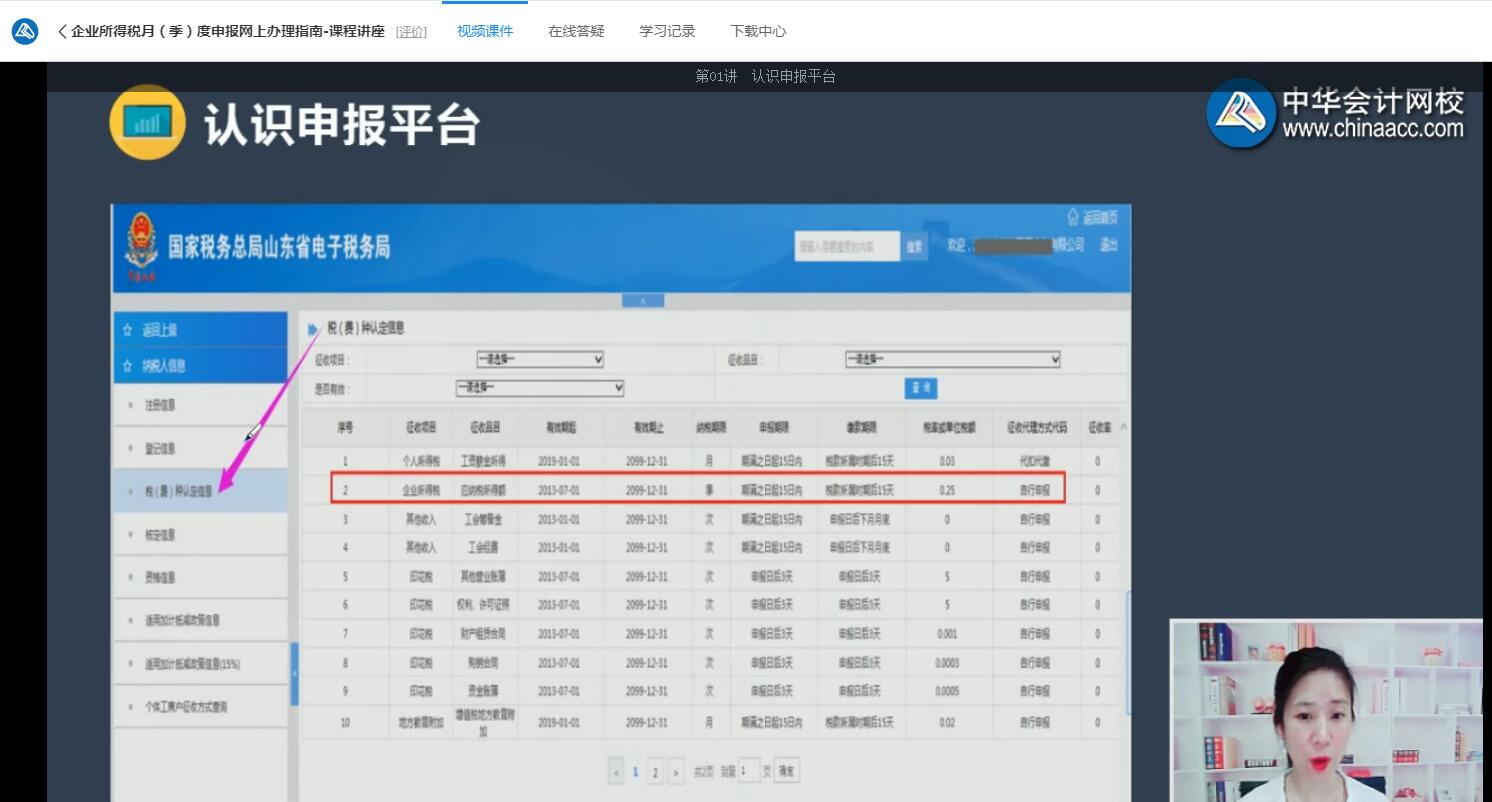This screenshot has height=802, width=1492.
Task: Open the 是否有效 dropdown
Action: click(x=540, y=388)
